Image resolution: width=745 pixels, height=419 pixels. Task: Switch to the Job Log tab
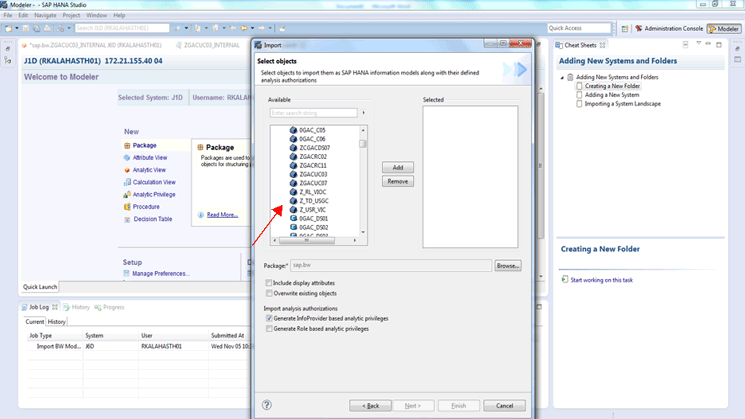click(x=39, y=307)
